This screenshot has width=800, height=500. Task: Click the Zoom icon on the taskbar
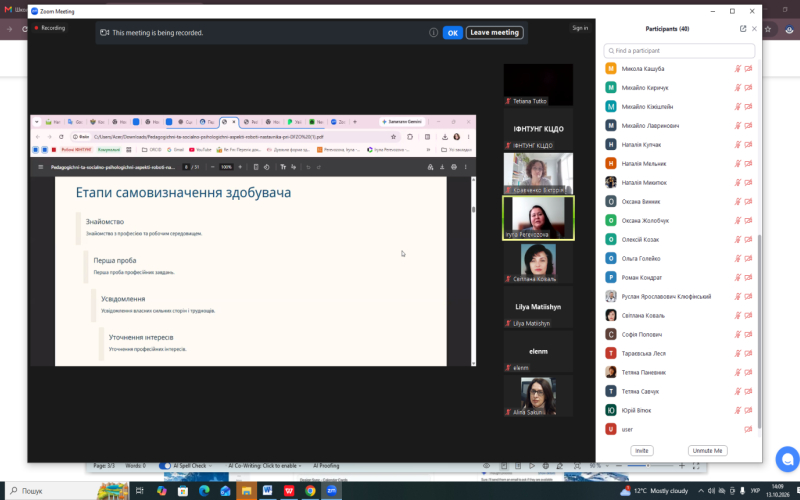coord(331,491)
